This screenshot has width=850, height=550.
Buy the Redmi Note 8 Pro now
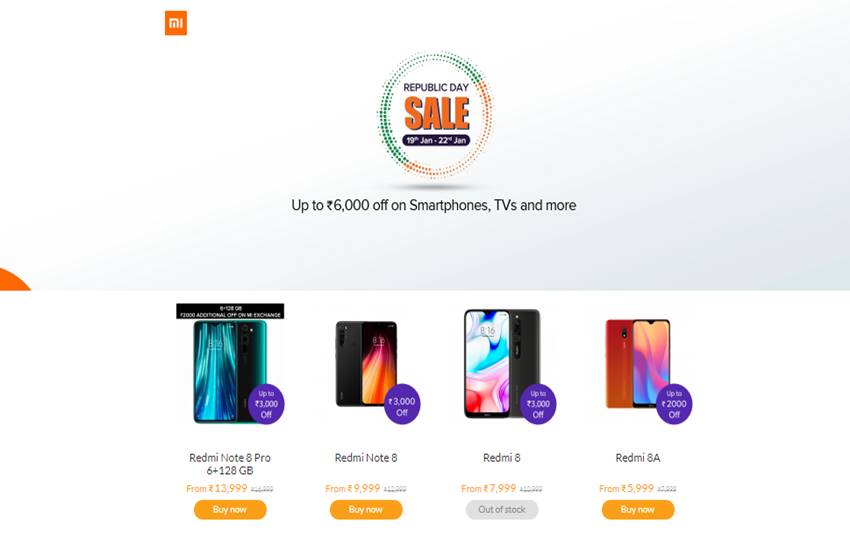point(230,509)
